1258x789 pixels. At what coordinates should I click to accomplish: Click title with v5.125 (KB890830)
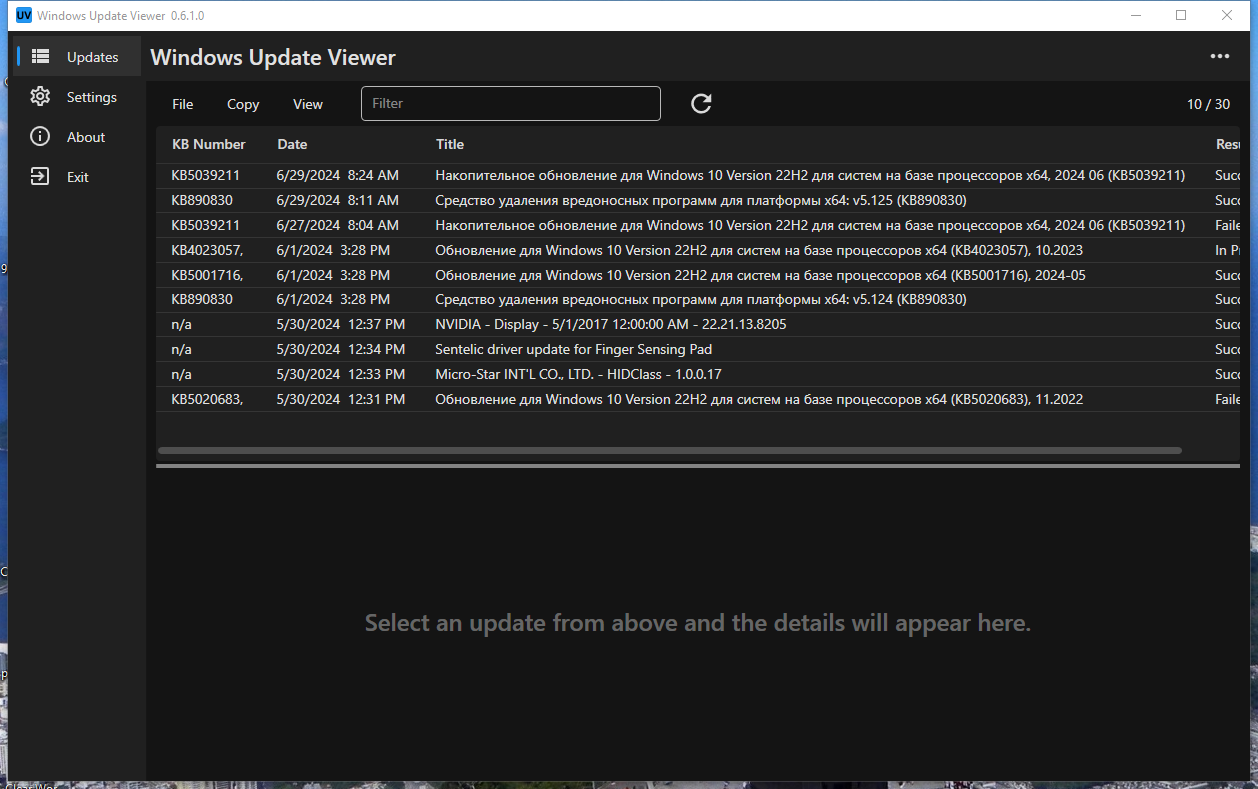point(701,200)
